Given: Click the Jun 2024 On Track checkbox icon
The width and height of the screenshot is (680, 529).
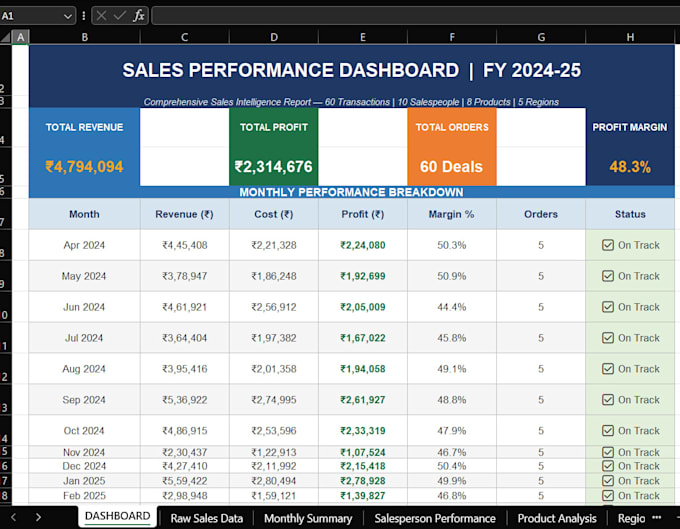Looking at the screenshot, I should click(608, 307).
